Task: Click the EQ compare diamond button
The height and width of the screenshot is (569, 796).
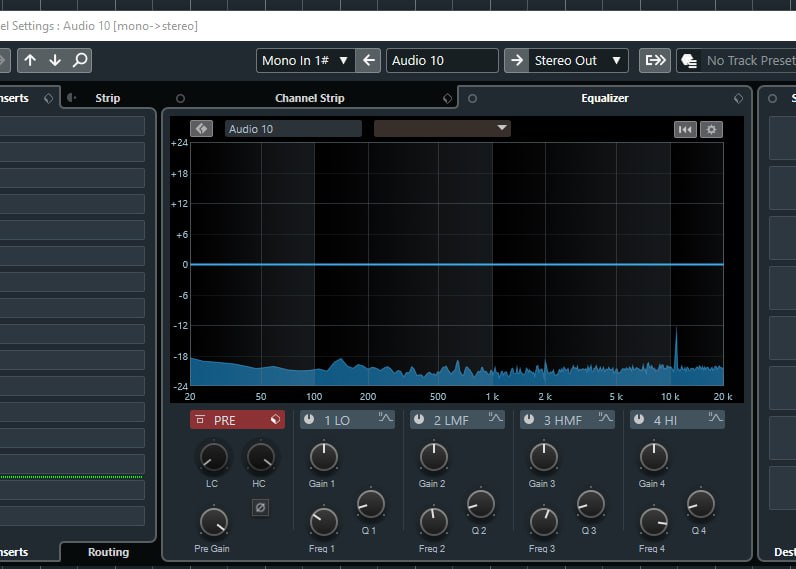Action: tap(202, 128)
